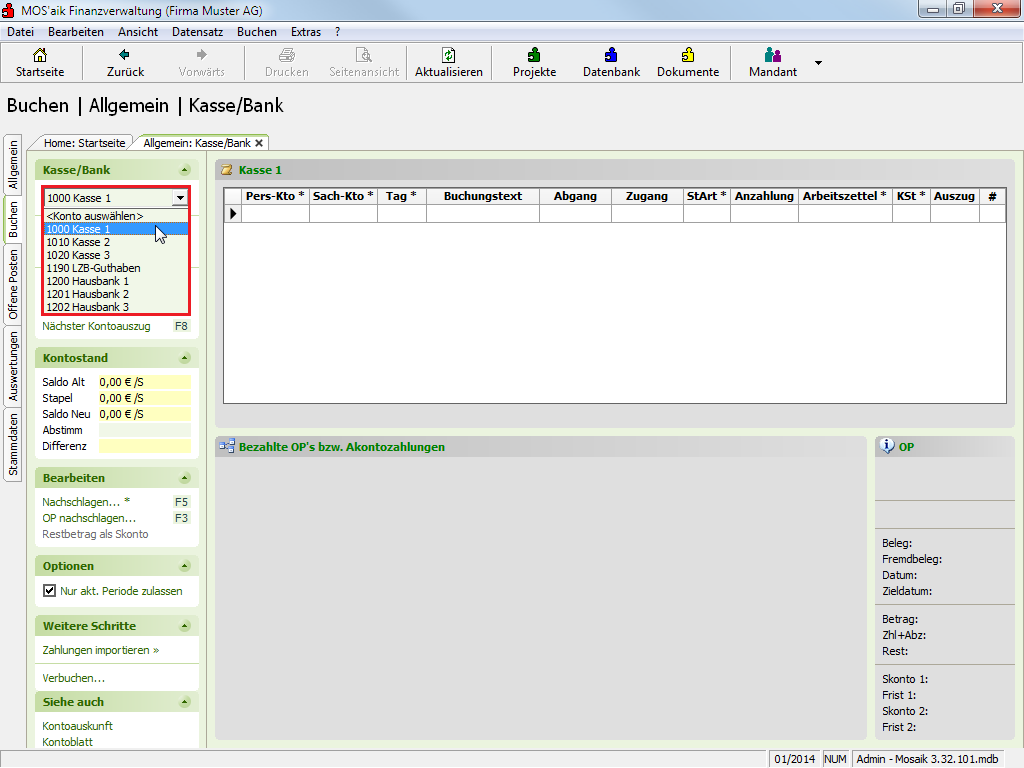Click the Aktualisieren refresh icon
The image size is (1024, 768).
click(x=449, y=56)
